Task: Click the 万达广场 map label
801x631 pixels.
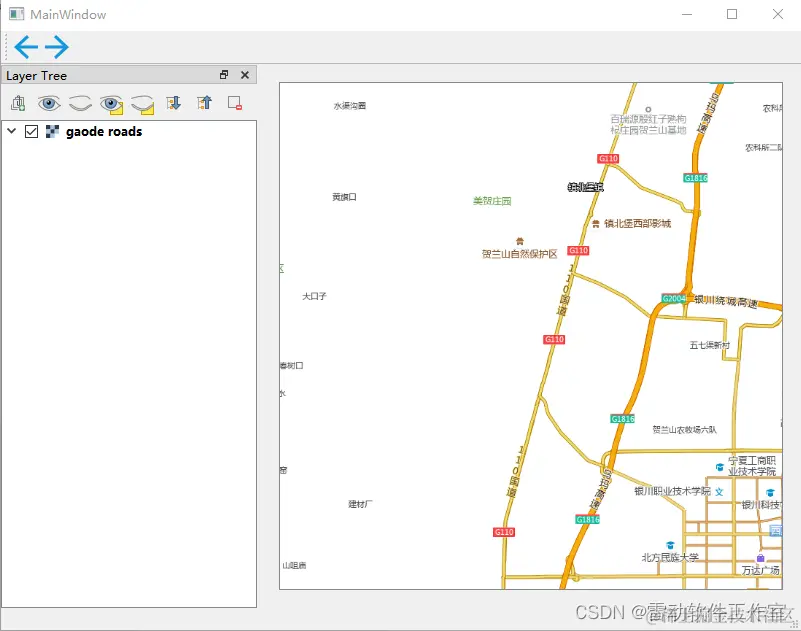Action: pyautogui.click(x=761, y=570)
